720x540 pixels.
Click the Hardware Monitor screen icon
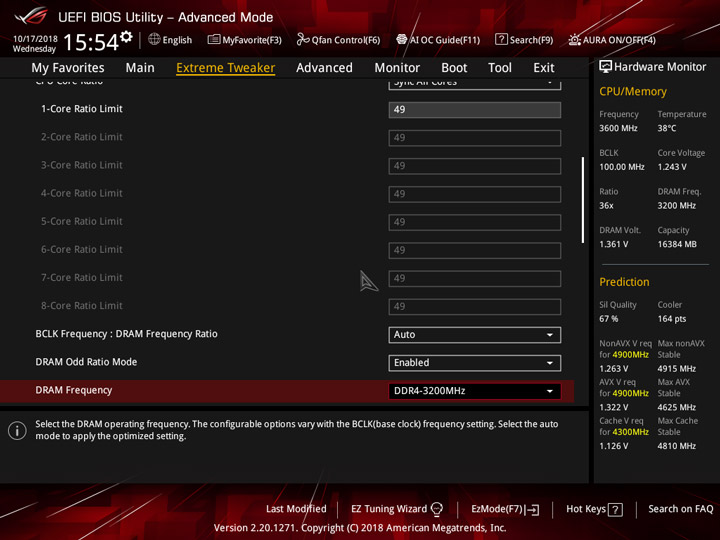coord(605,67)
